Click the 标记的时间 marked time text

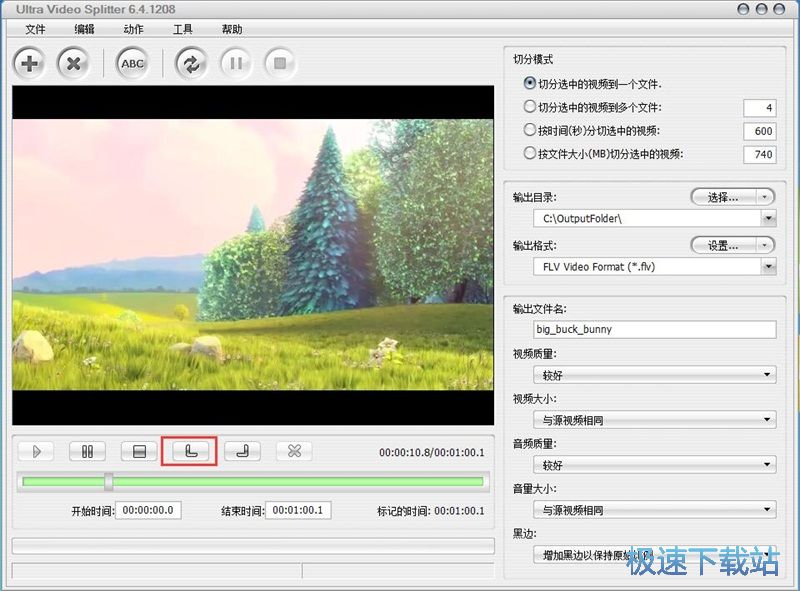coord(431,511)
